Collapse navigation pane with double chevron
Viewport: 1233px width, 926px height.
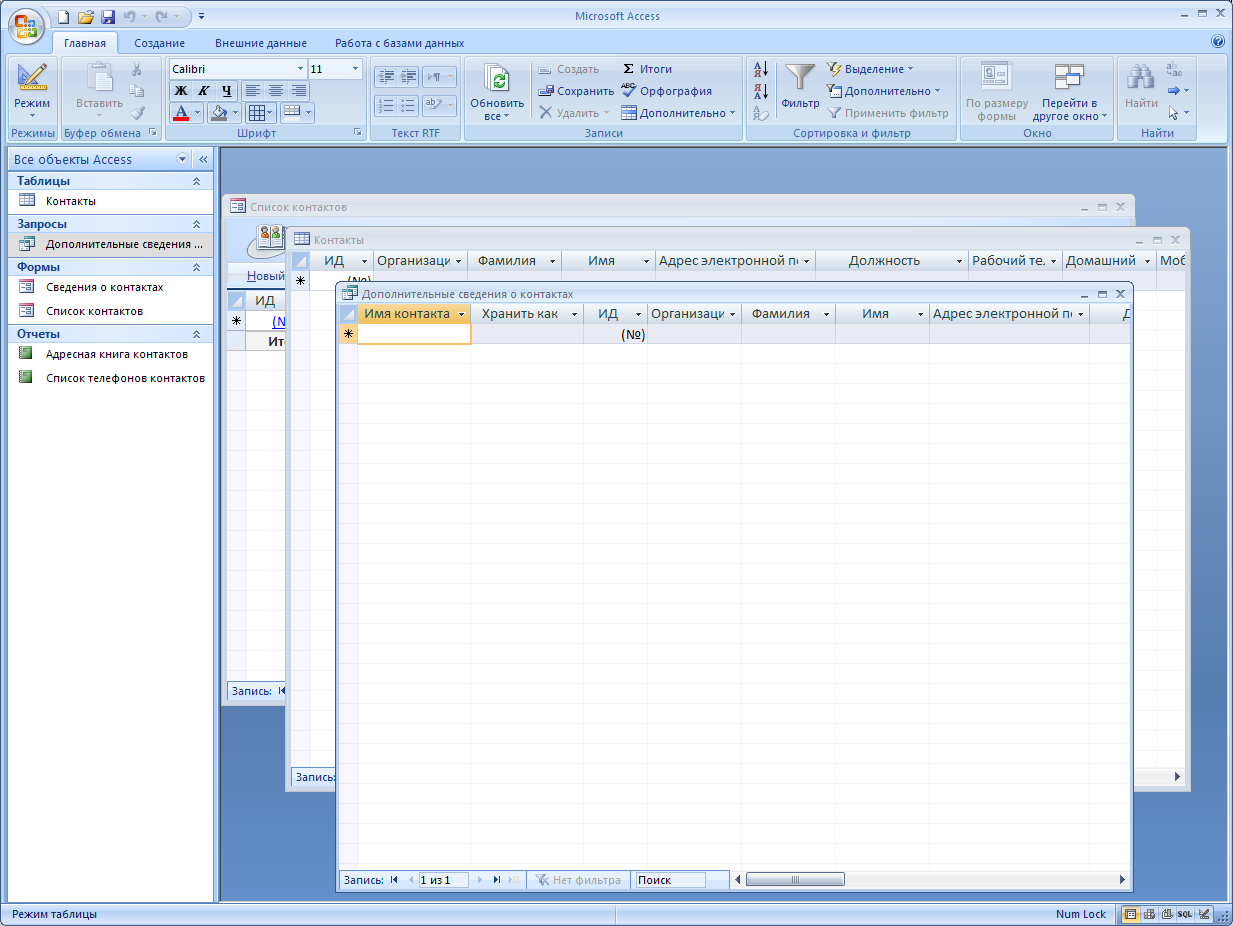tap(202, 159)
